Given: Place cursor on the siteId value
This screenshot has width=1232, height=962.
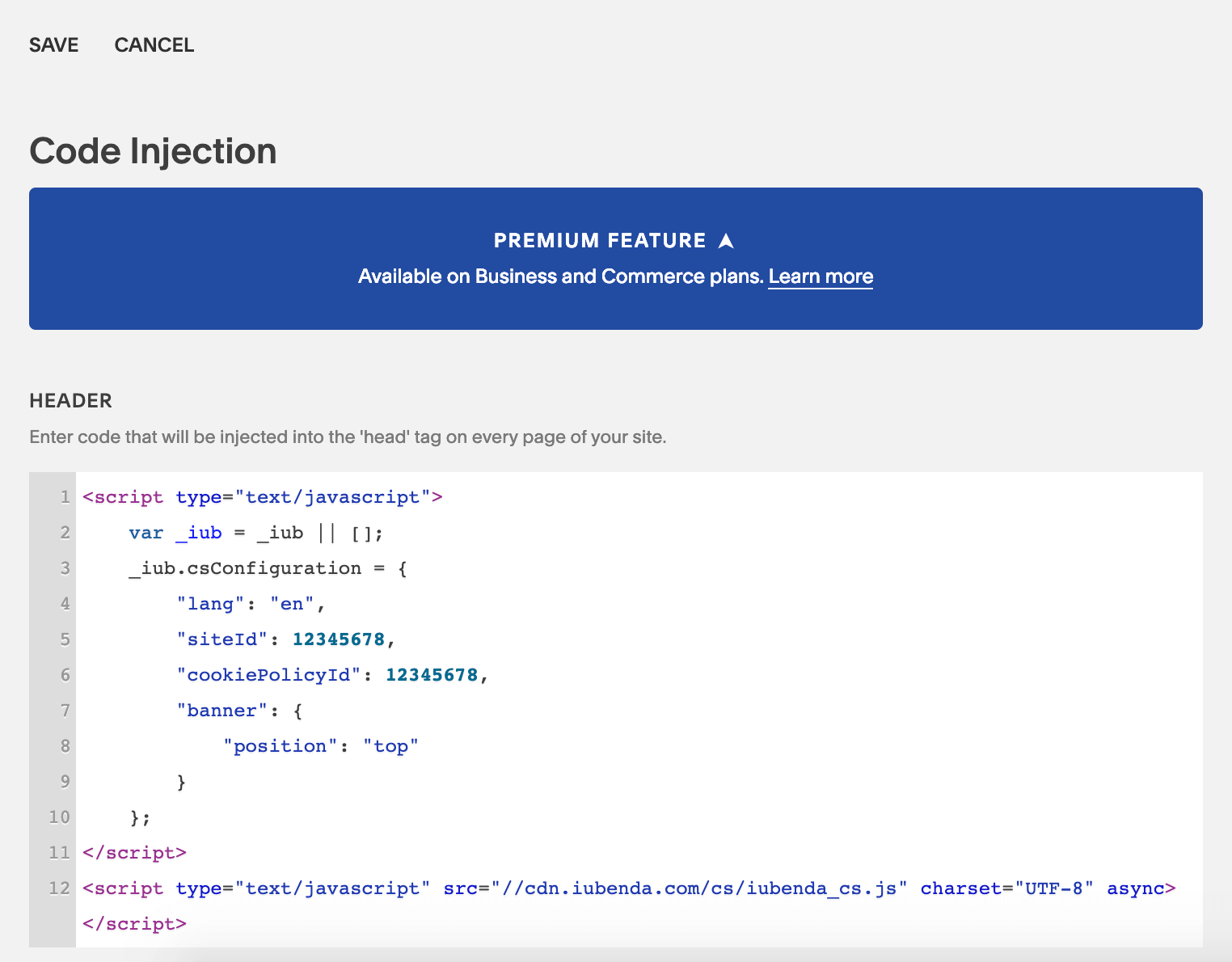Looking at the screenshot, I should tap(338, 639).
